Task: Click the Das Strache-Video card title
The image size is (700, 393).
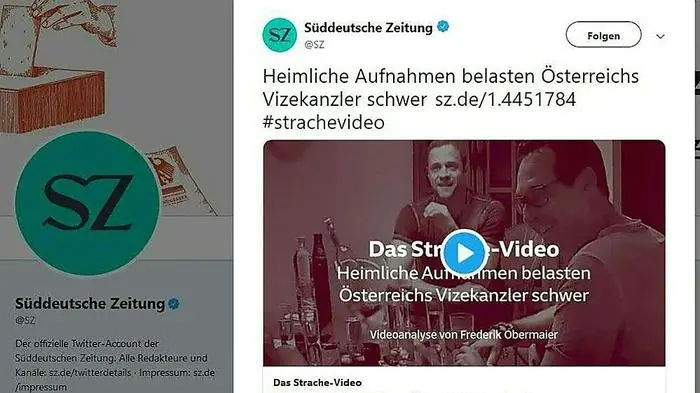Action: click(x=317, y=383)
